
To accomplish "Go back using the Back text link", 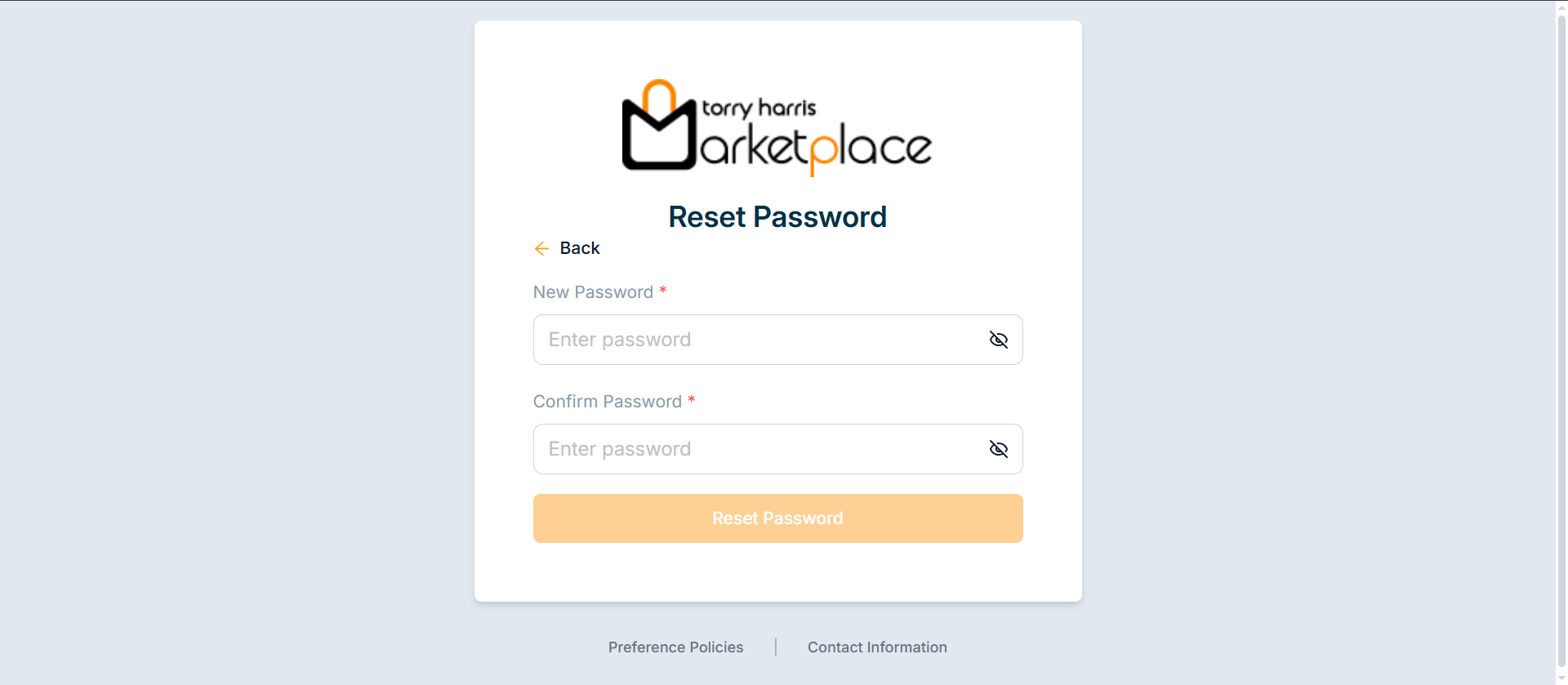I will point(580,248).
